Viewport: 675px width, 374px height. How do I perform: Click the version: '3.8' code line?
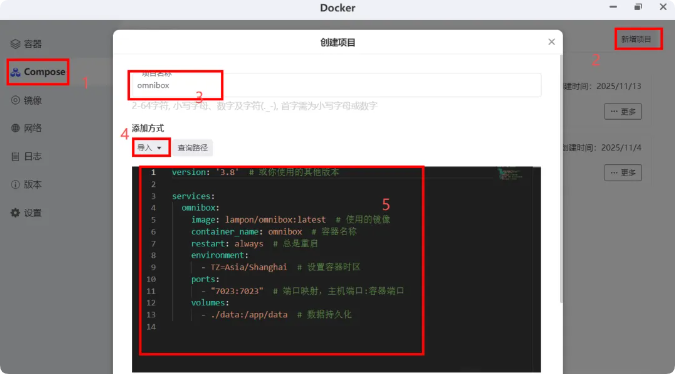tap(255, 172)
